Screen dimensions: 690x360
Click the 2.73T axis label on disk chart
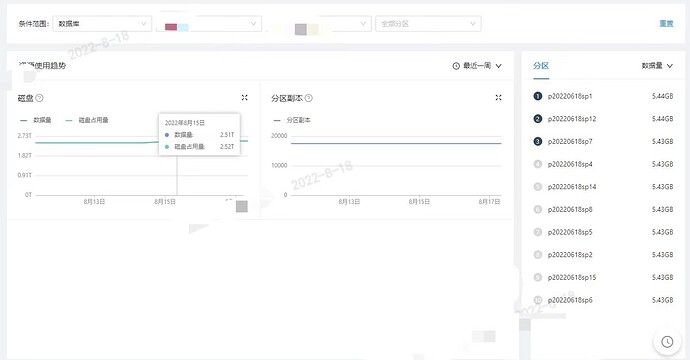coord(25,136)
